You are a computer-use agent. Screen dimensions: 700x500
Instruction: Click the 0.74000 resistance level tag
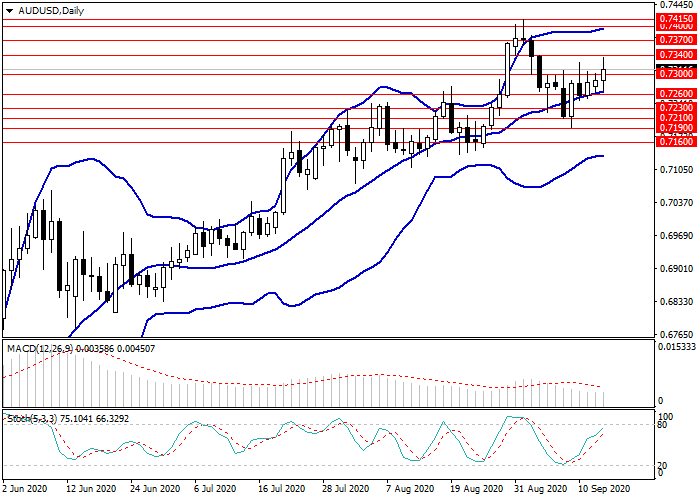point(675,27)
